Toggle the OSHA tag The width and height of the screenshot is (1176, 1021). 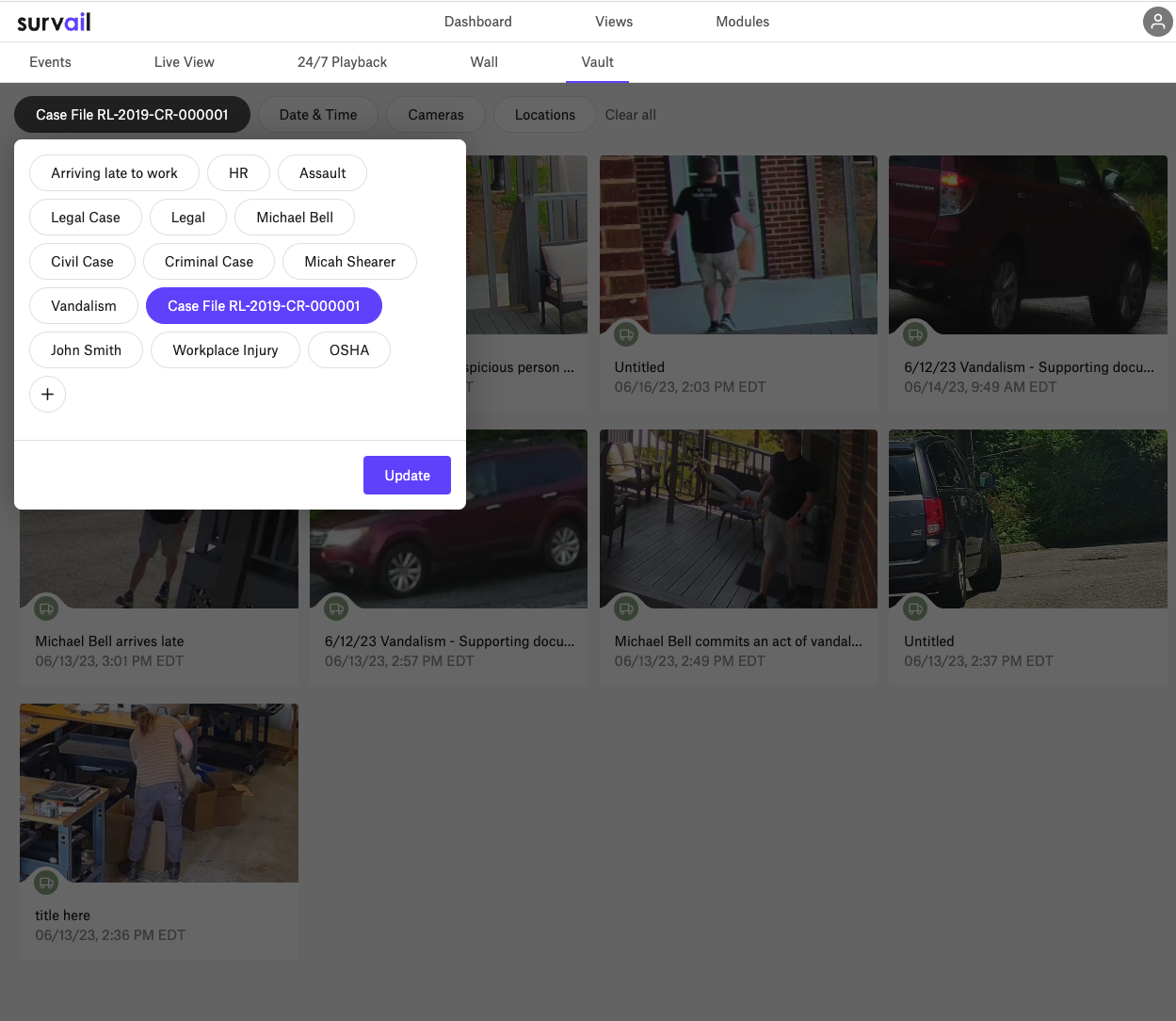click(x=349, y=350)
